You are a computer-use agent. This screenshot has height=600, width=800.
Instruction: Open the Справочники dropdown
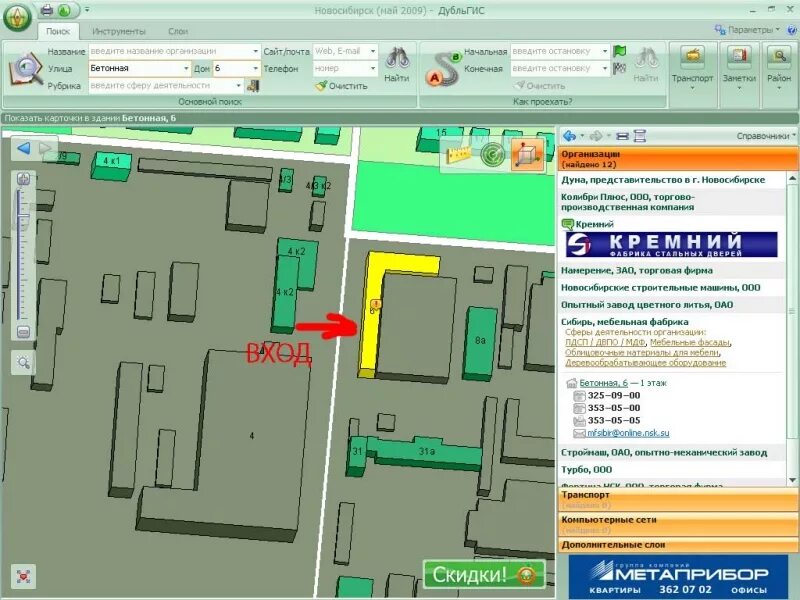(766, 136)
